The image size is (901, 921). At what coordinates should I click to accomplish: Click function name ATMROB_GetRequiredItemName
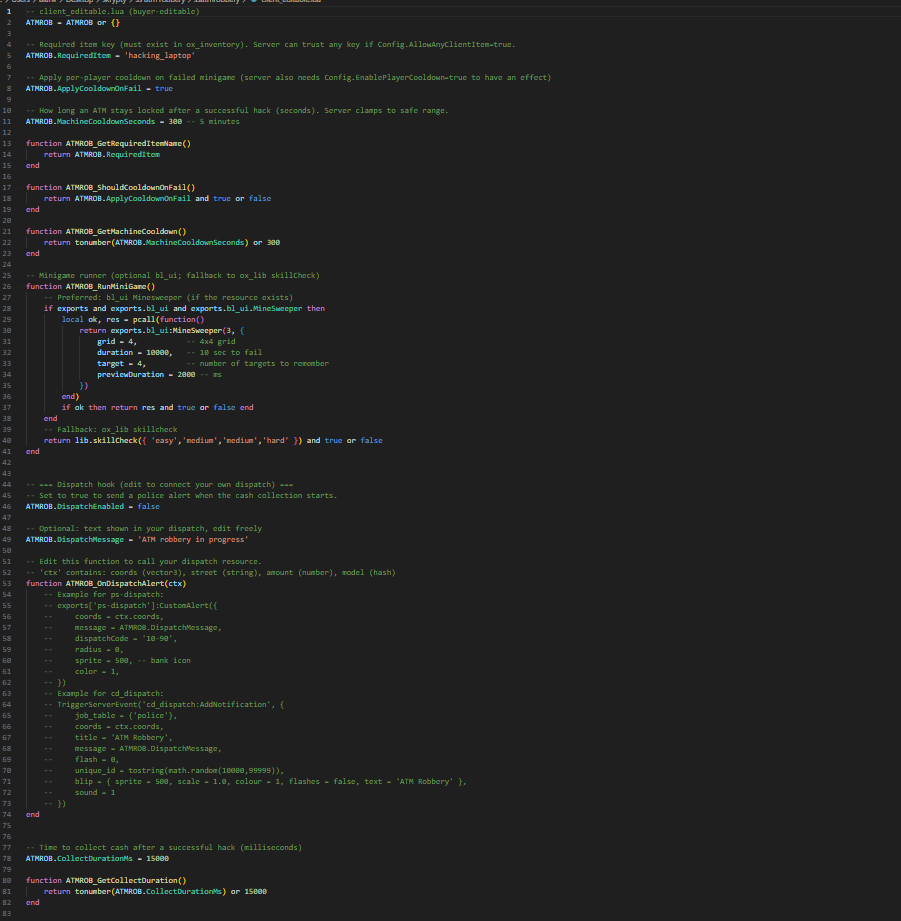click(126, 143)
